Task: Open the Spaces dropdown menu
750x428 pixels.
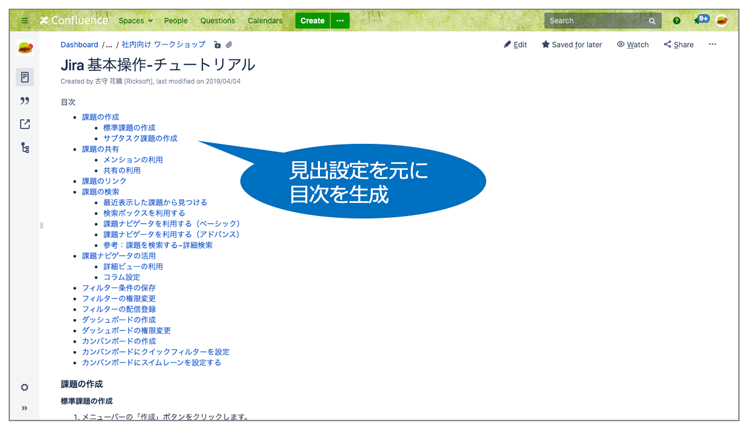Action: coord(136,21)
